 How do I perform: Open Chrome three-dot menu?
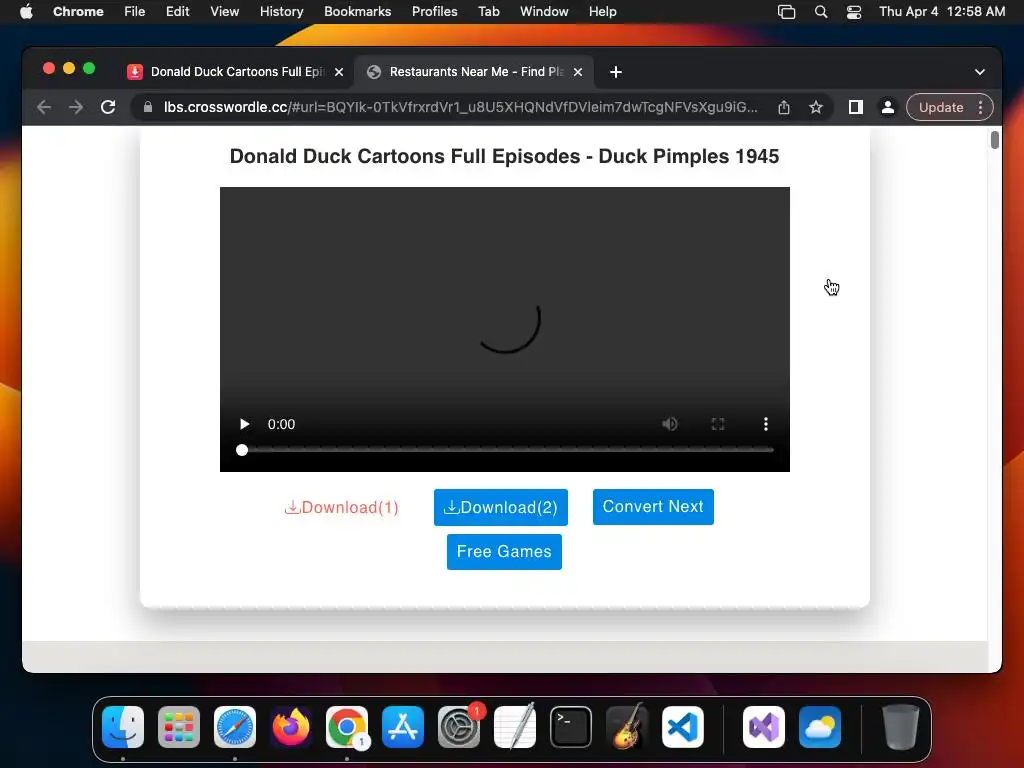point(980,107)
